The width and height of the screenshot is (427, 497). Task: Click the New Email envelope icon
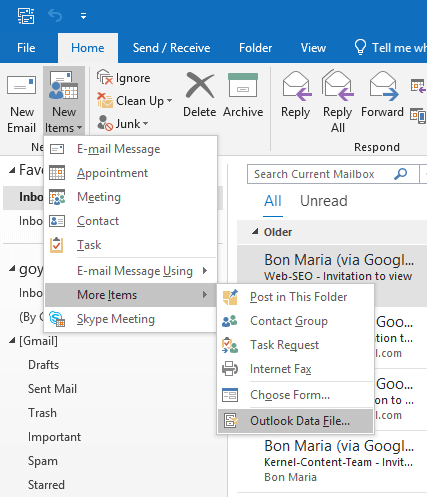pyautogui.click(x=22, y=85)
